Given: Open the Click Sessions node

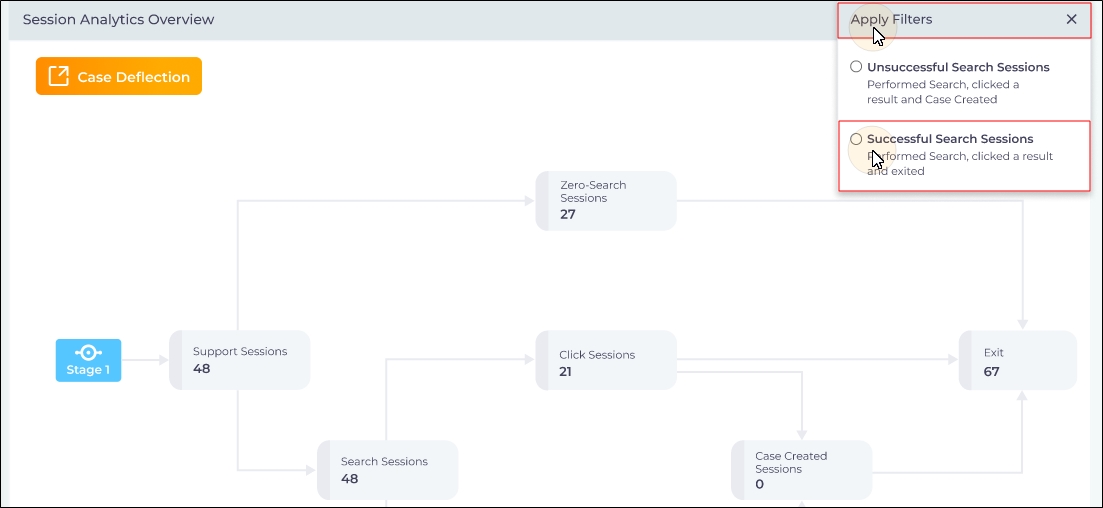Looking at the screenshot, I should pyautogui.click(x=606, y=362).
